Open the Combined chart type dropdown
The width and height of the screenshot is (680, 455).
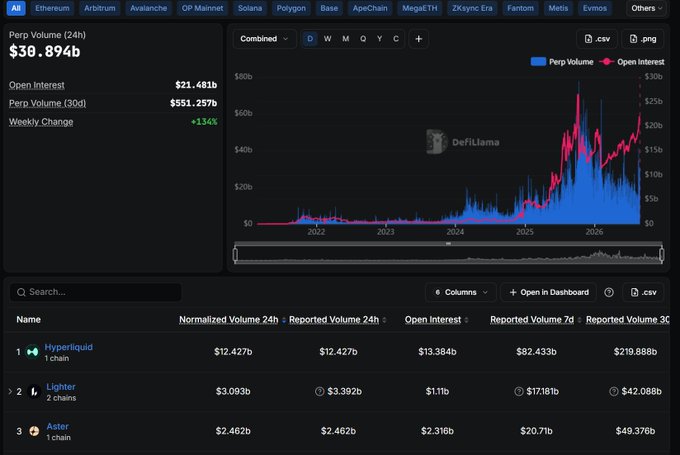point(264,39)
